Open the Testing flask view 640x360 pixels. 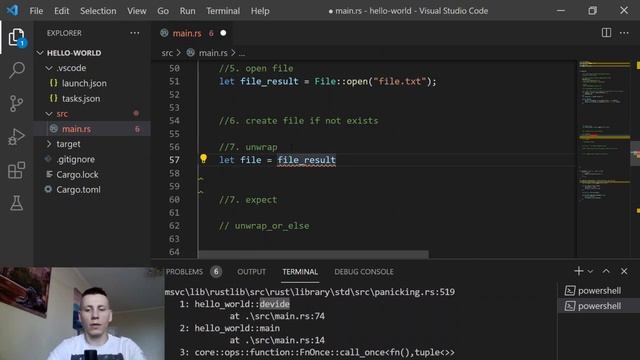16,203
